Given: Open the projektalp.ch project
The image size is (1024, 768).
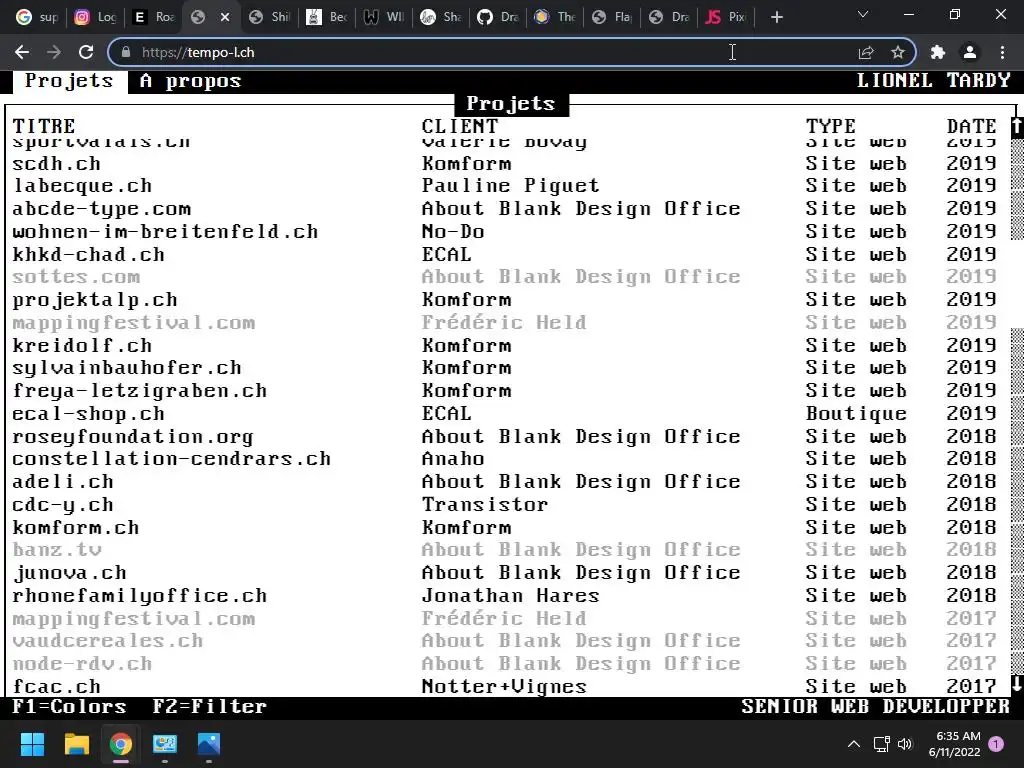Looking at the screenshot, I should pos(95,300).
